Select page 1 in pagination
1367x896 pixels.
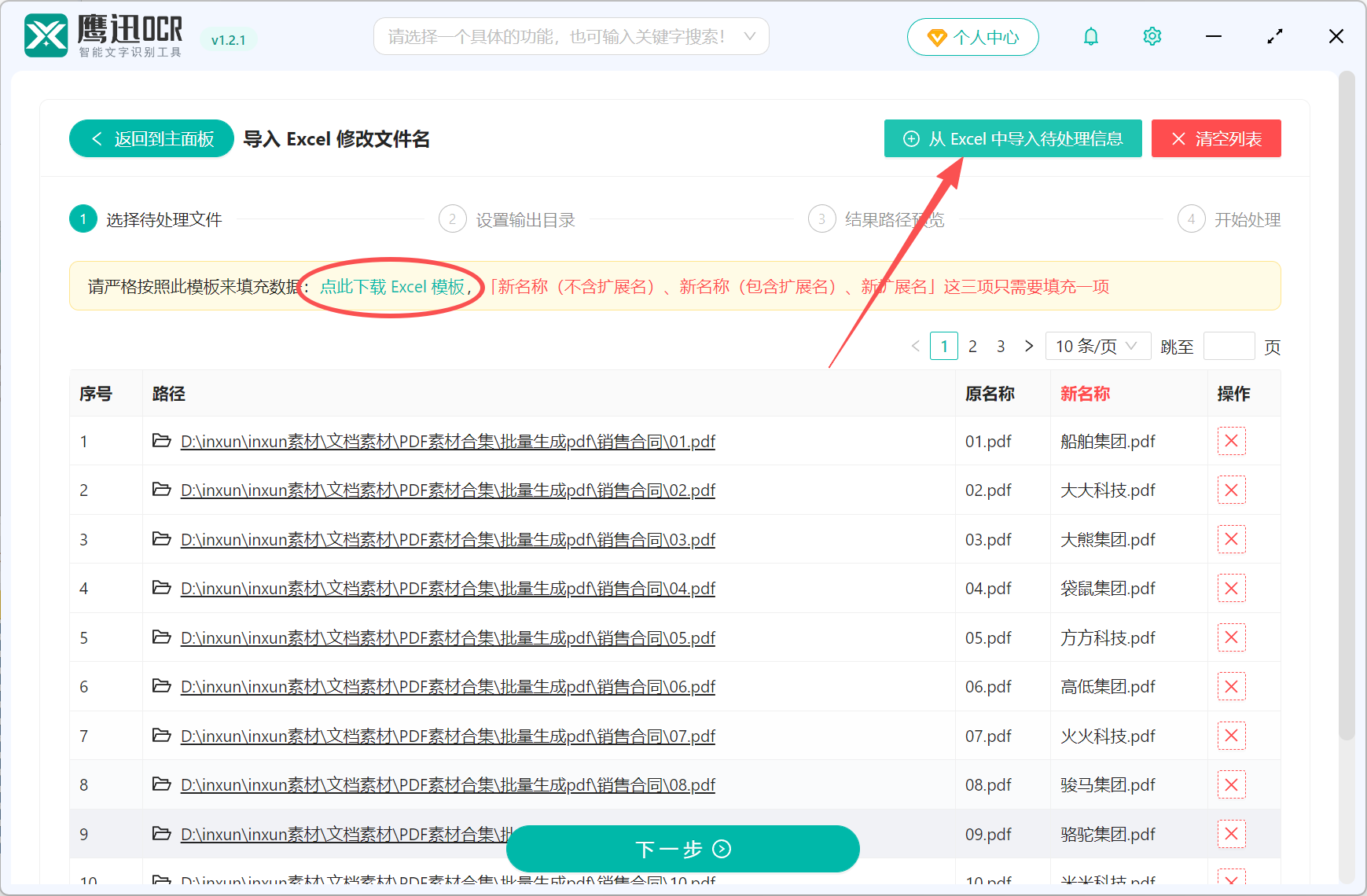pos(944,346)
